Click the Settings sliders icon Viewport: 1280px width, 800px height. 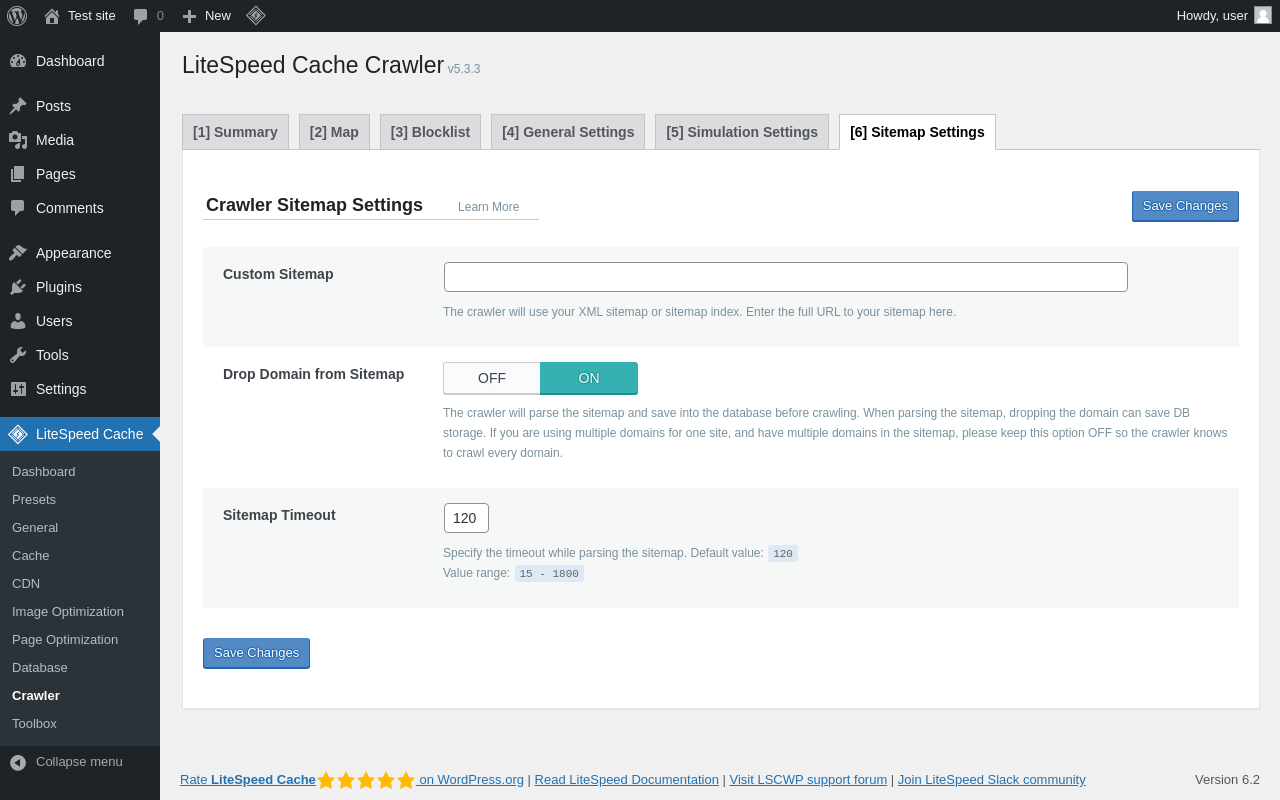coord(18,389)
